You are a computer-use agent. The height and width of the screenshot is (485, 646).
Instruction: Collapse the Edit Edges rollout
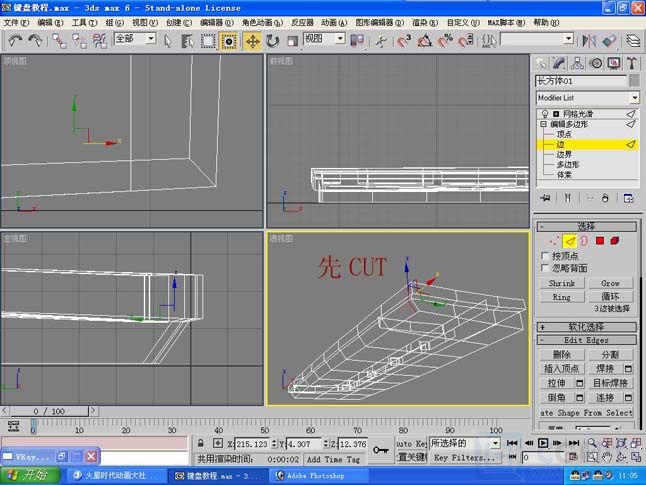pyautogui.click(x=586, y=340)
